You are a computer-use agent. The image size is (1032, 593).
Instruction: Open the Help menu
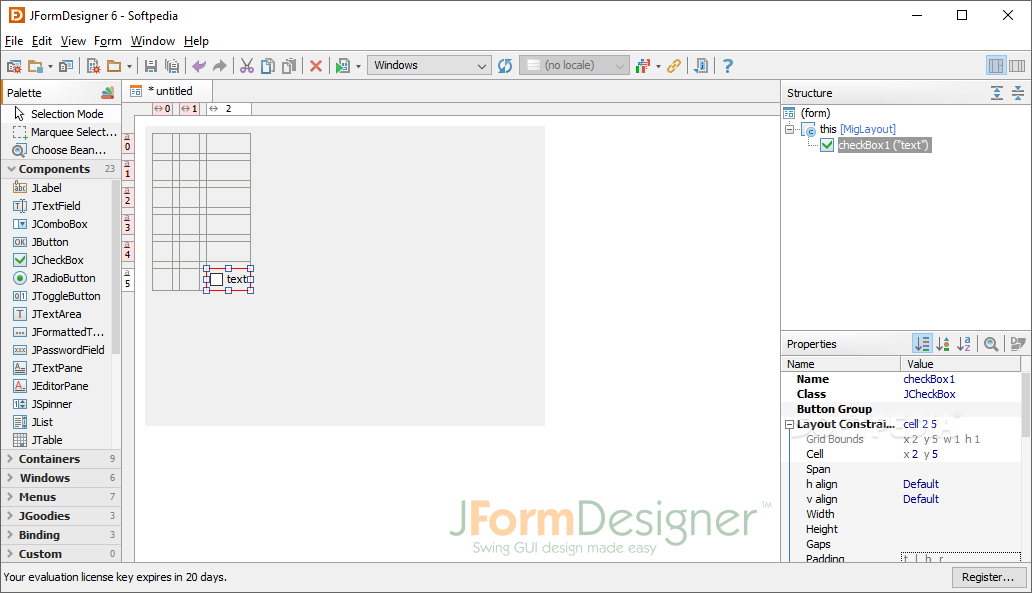coord(196,41)
